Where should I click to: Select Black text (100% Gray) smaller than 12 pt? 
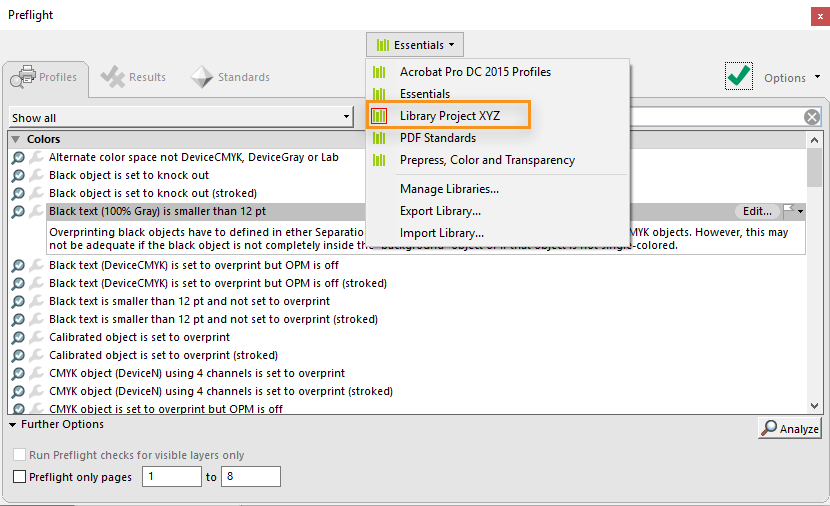point(157,211)
